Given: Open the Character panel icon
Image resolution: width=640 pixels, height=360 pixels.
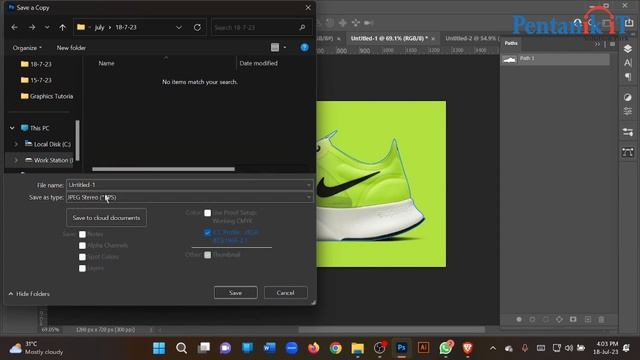Looking at the screenshot, I should point(628,63).
